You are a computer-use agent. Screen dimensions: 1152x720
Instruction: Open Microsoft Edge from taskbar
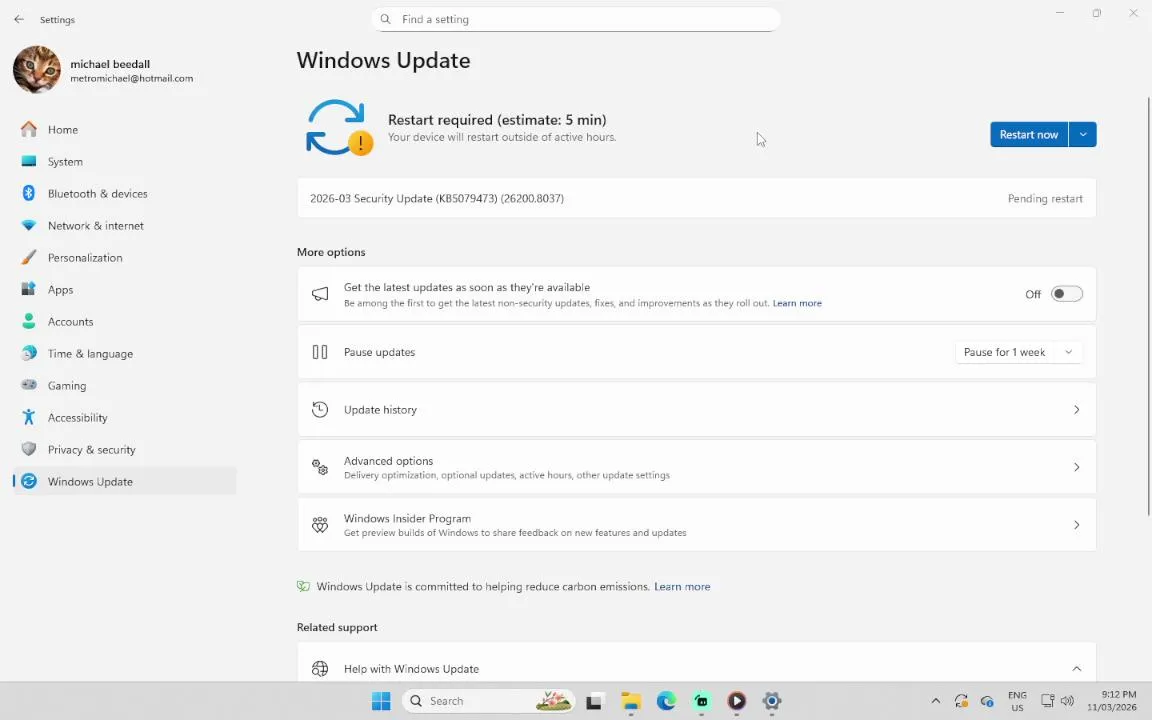(666, 701)
